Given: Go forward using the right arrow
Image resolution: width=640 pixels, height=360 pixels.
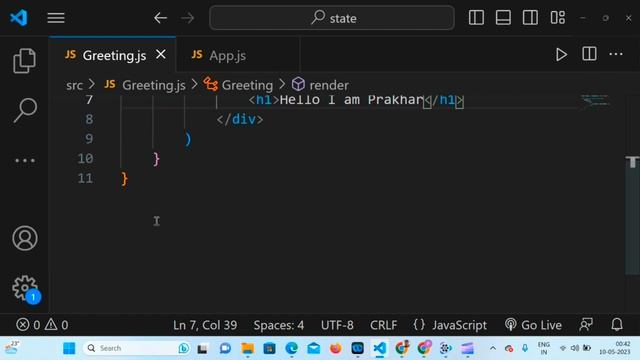Looking at the screenshot, I should [x=188, y=18].
